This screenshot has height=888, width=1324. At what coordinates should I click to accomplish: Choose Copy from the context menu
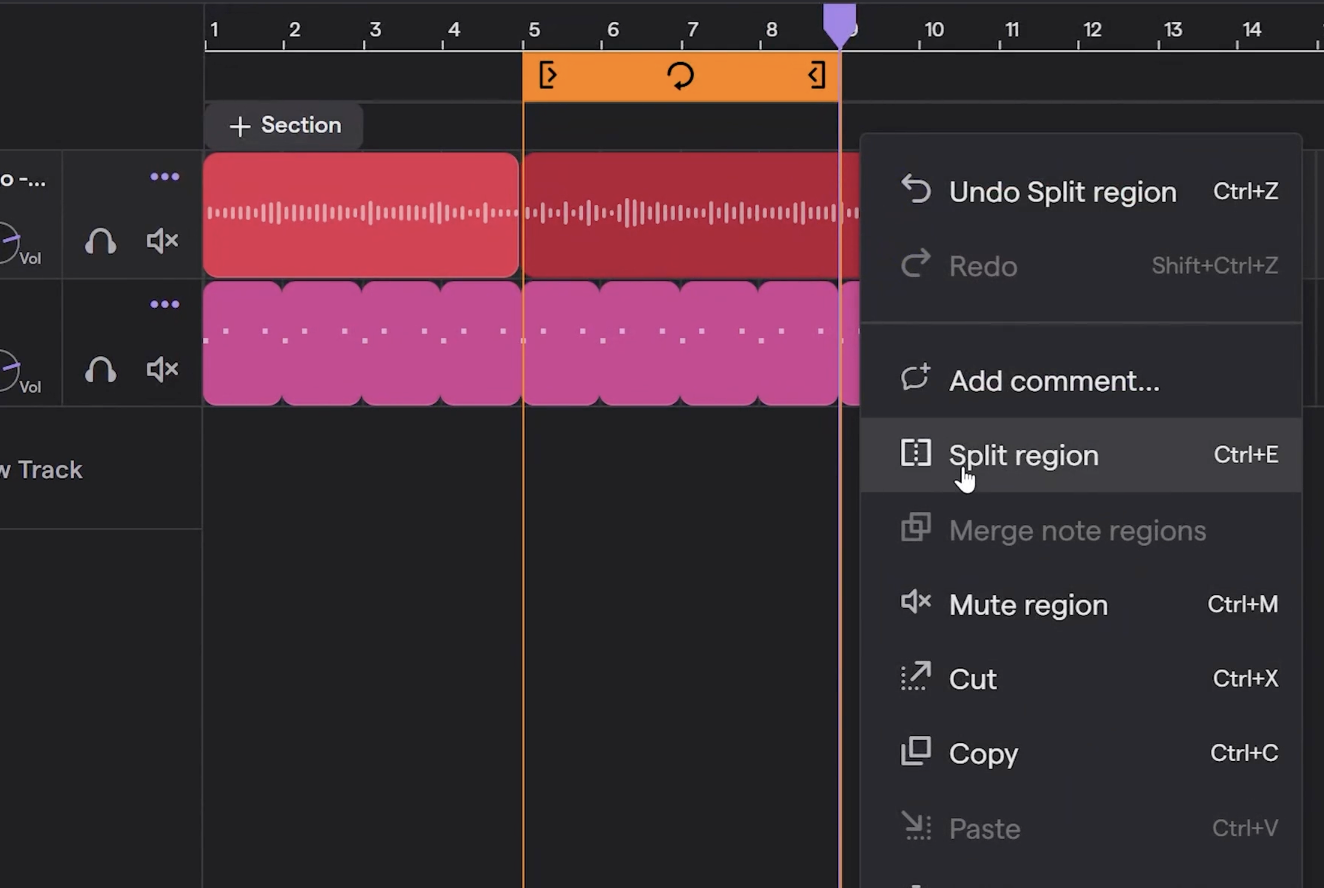tap(1081, 753)
